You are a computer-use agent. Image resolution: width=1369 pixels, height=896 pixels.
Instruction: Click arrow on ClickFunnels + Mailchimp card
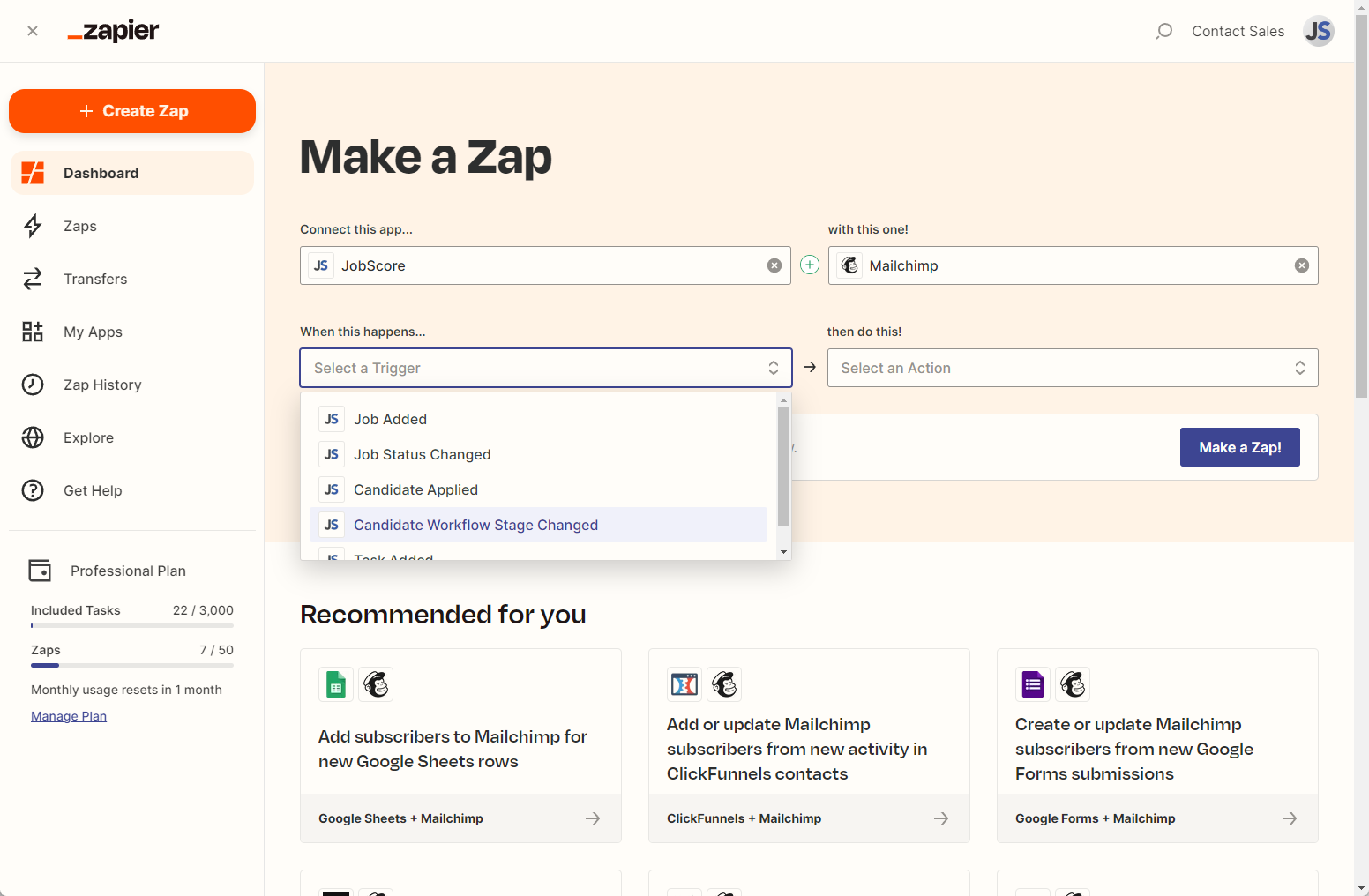941,818
